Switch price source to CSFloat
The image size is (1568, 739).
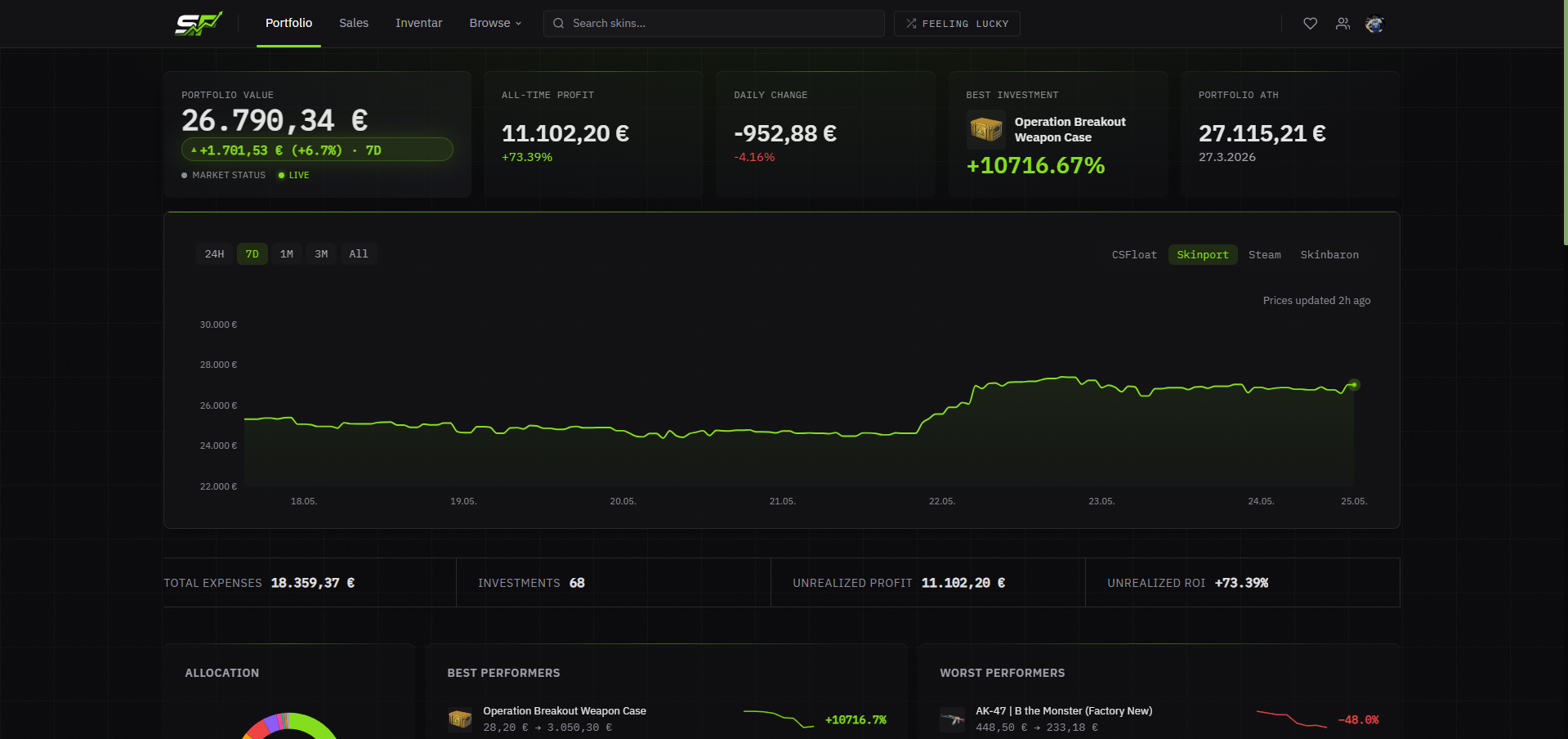pyautogui.click(x=1134, y=255)
